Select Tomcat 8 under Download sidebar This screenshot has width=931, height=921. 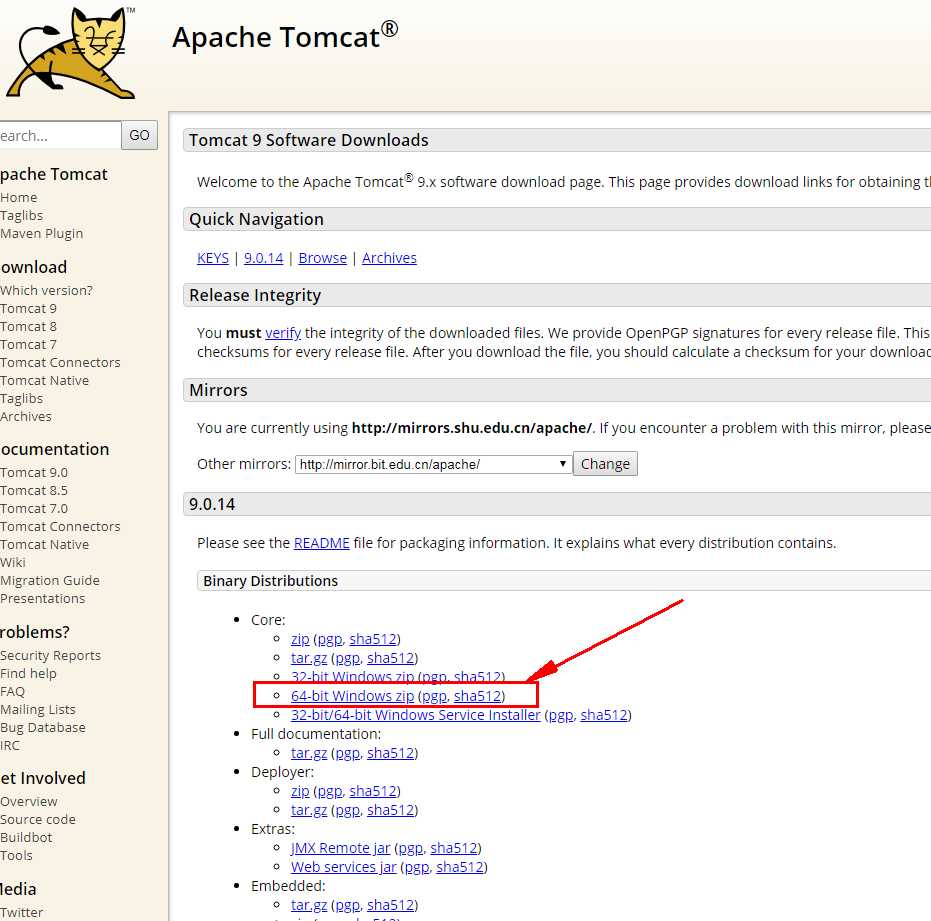pos(28,327)
